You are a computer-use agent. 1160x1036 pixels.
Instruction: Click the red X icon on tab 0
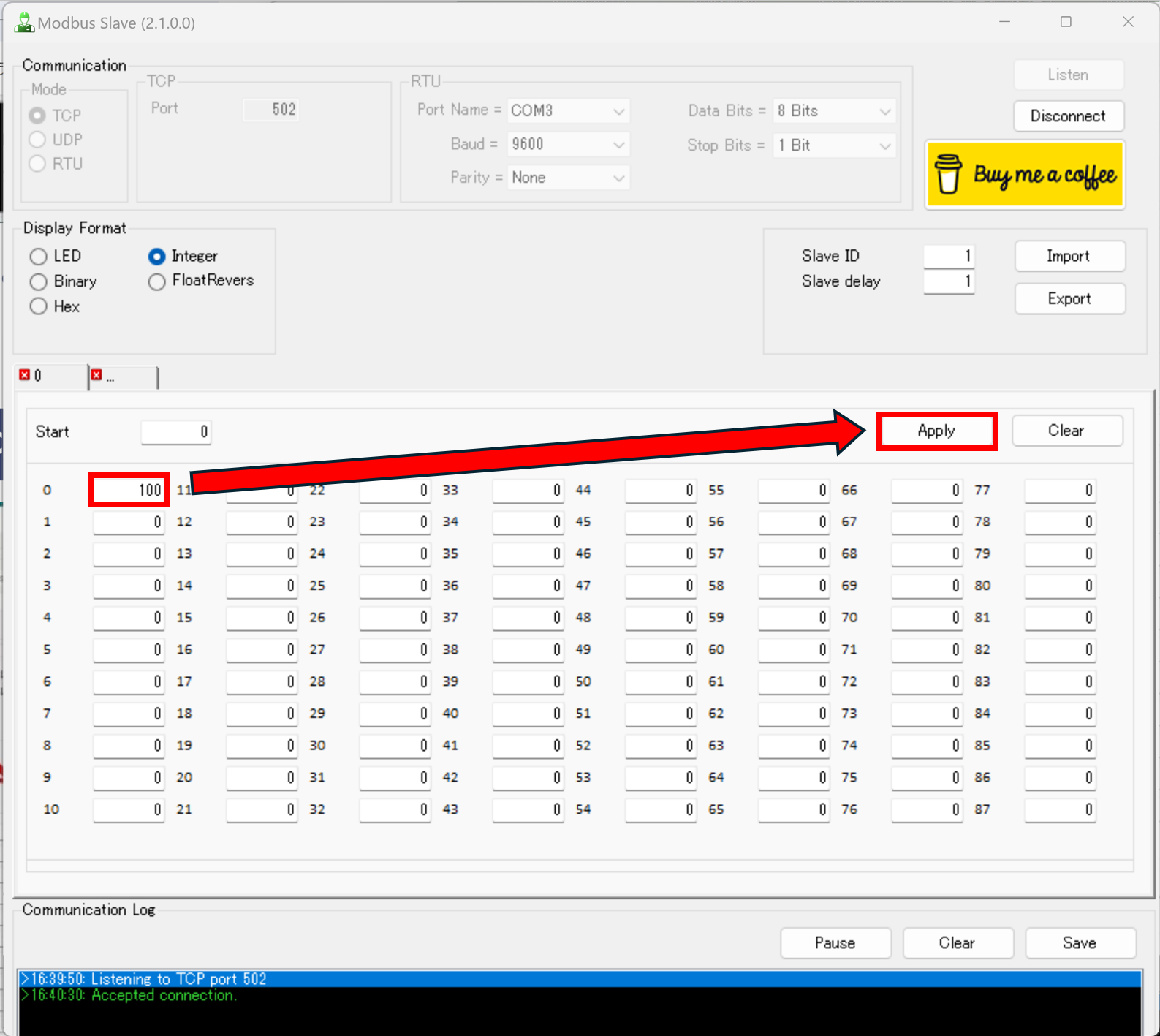pyautogui.click(x=25, y=375)
